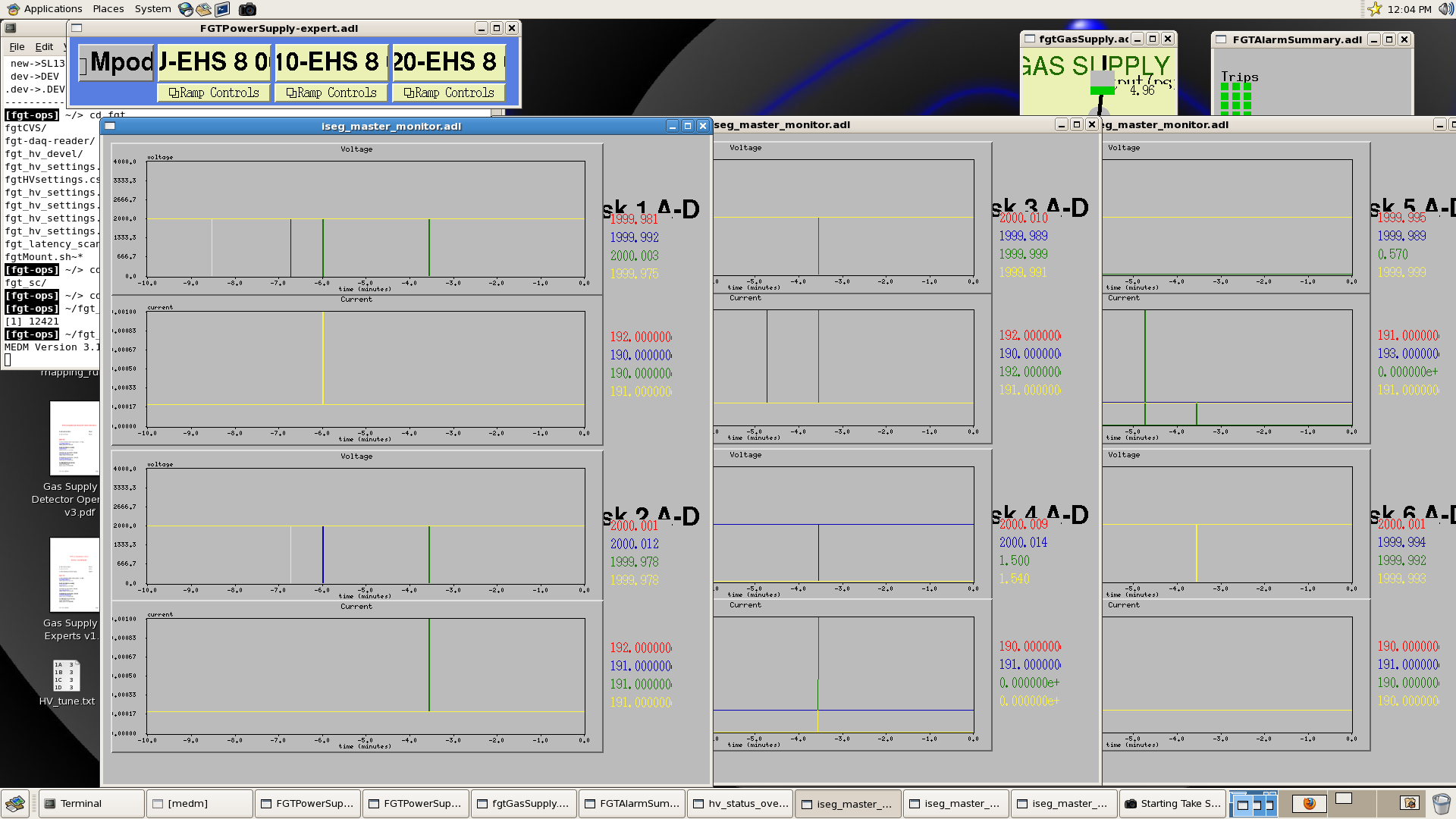Launch terminal icon in top panel
Screen dimensions: 1456x819
click(x=222, y=9)
